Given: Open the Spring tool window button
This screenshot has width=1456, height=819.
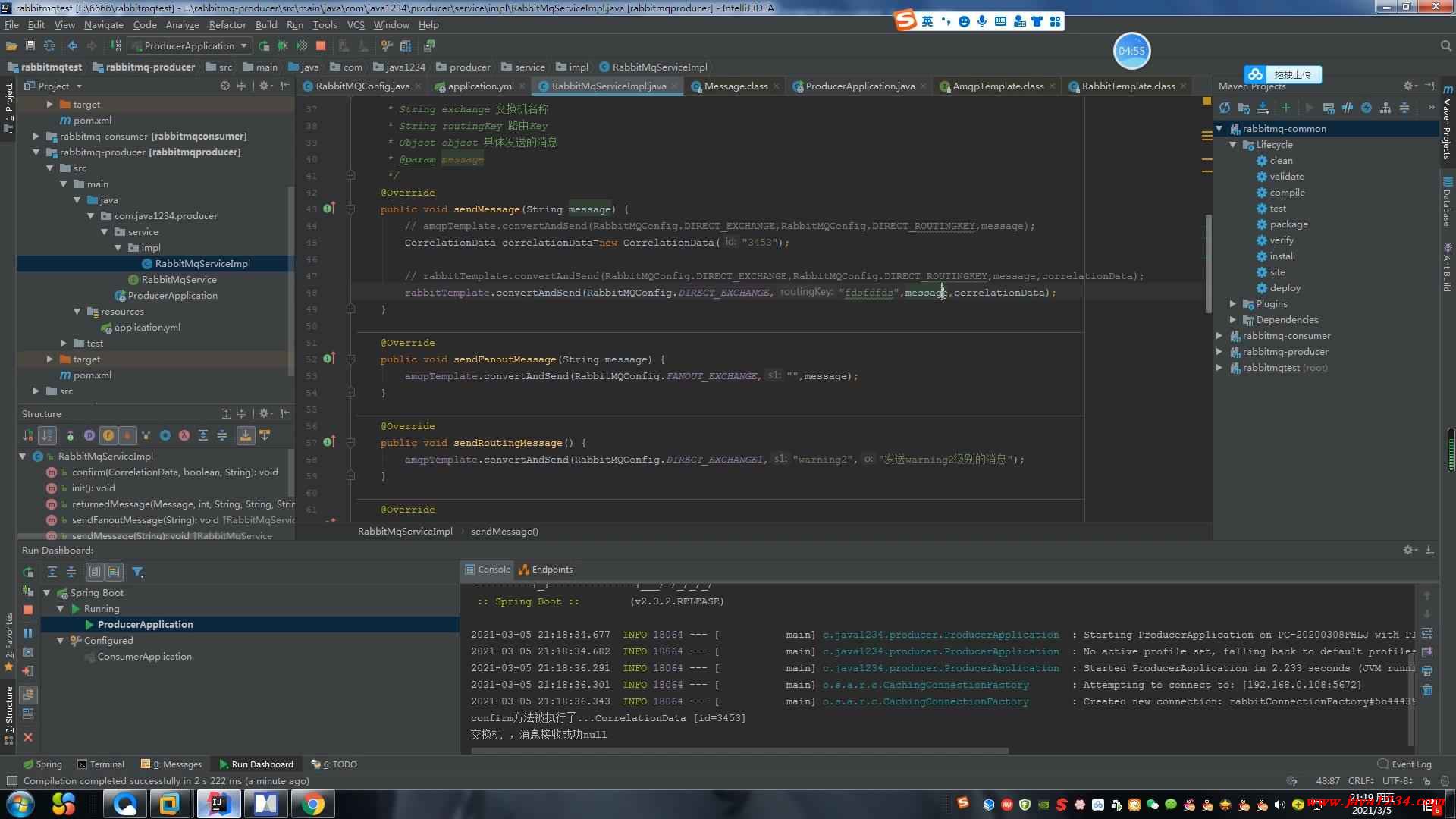Looking at the screenshot, I should (42, 764).
